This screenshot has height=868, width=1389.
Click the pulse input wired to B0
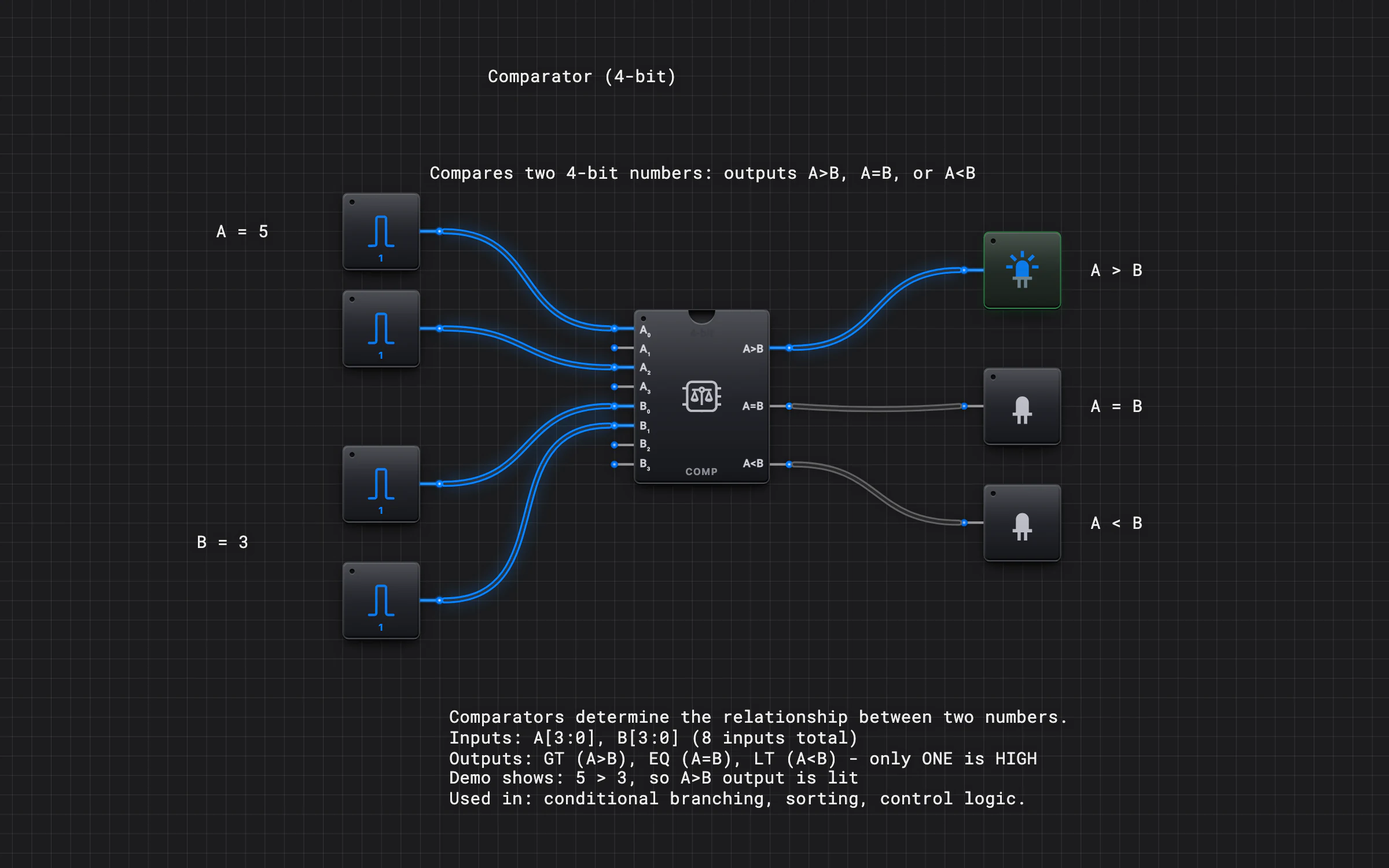pyautogui.click(x=381, y=484)
